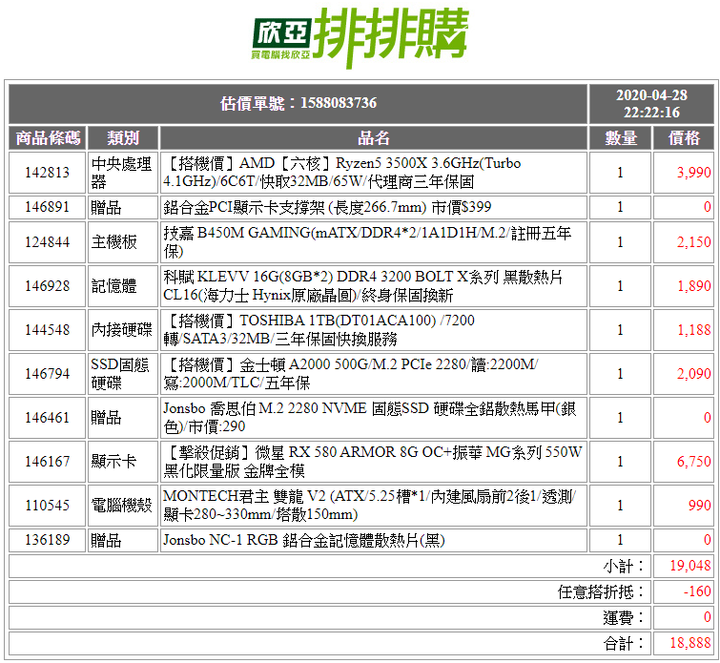Select price 6,750 cell

point(684,461)
